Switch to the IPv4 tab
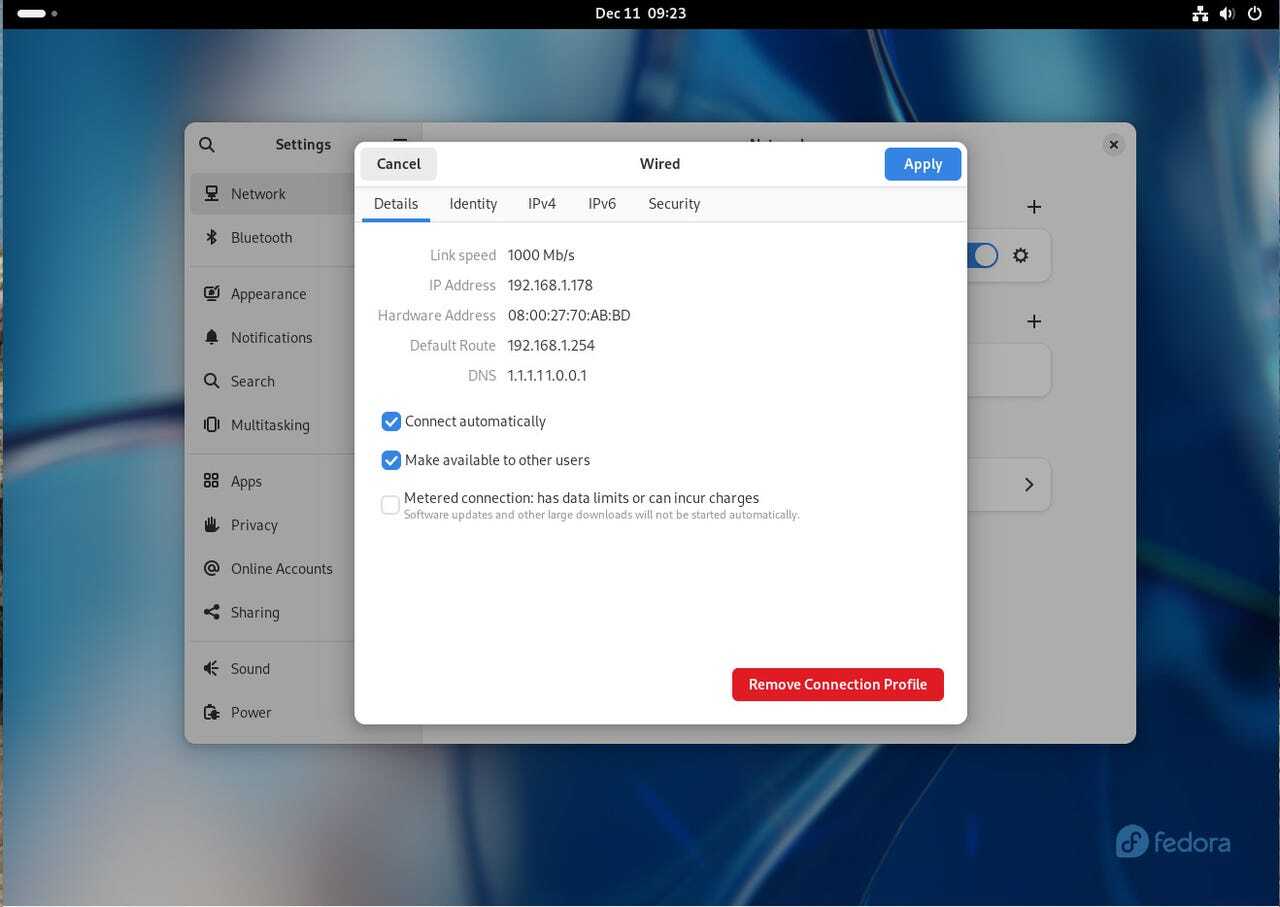The width and height of the screenshot is (1280, 907). pos(542,203)
